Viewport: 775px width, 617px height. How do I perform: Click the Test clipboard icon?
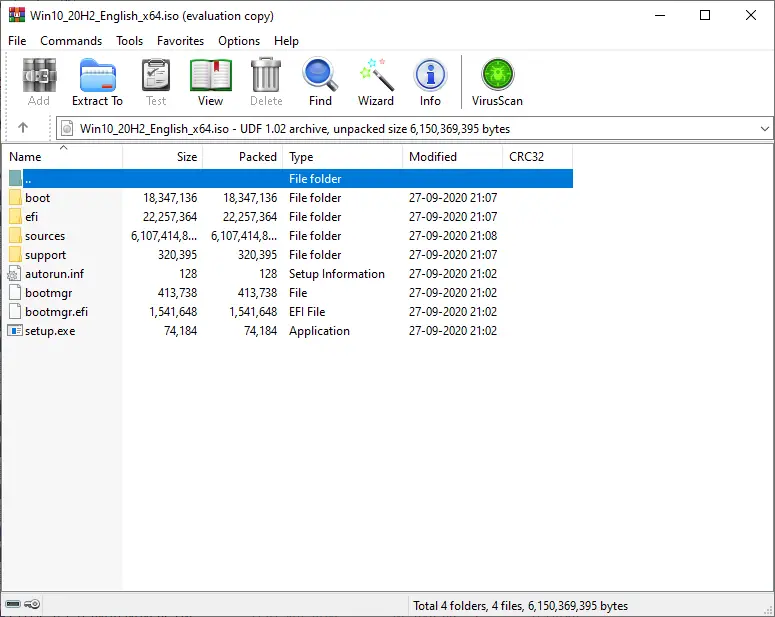tap(156, 75)
